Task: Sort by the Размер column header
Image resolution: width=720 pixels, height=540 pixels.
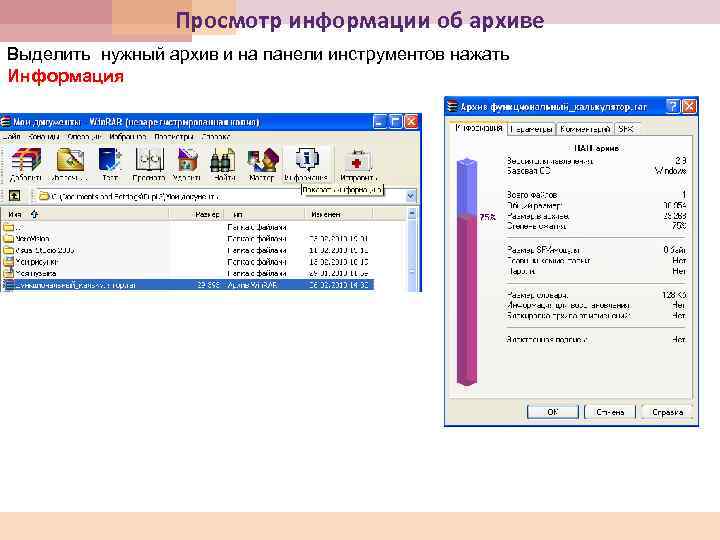Action: (x=197, y=214)
